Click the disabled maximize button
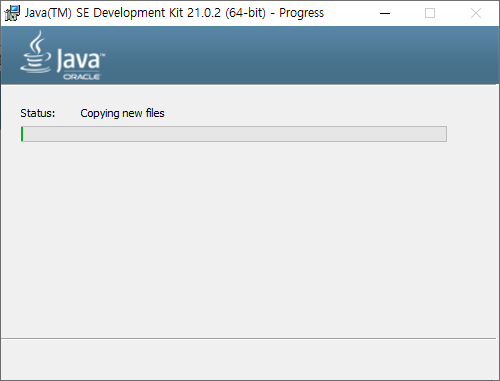Viewport: 500px width, 381px height. [430, 13]
